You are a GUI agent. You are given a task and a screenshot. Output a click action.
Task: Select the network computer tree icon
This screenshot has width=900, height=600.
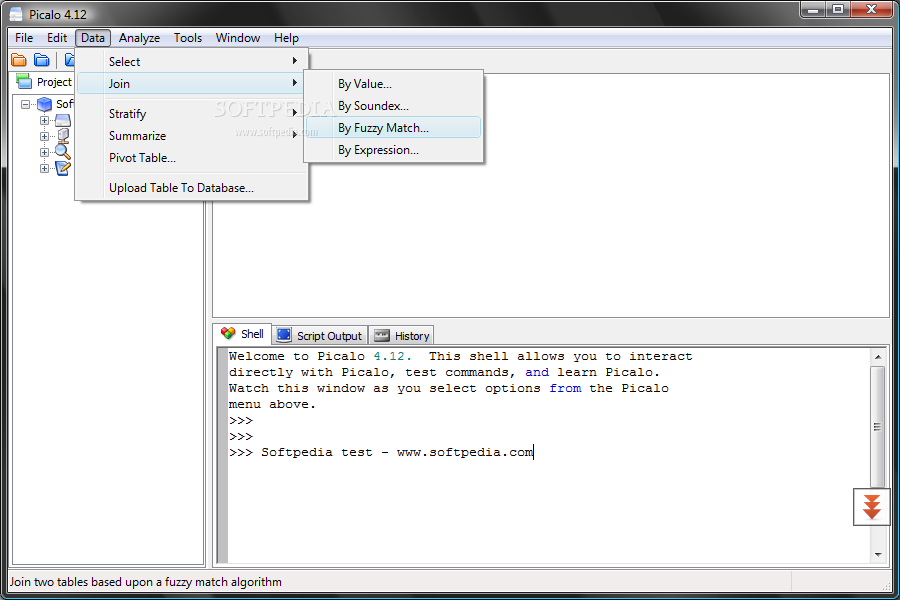tap(63, 136)
